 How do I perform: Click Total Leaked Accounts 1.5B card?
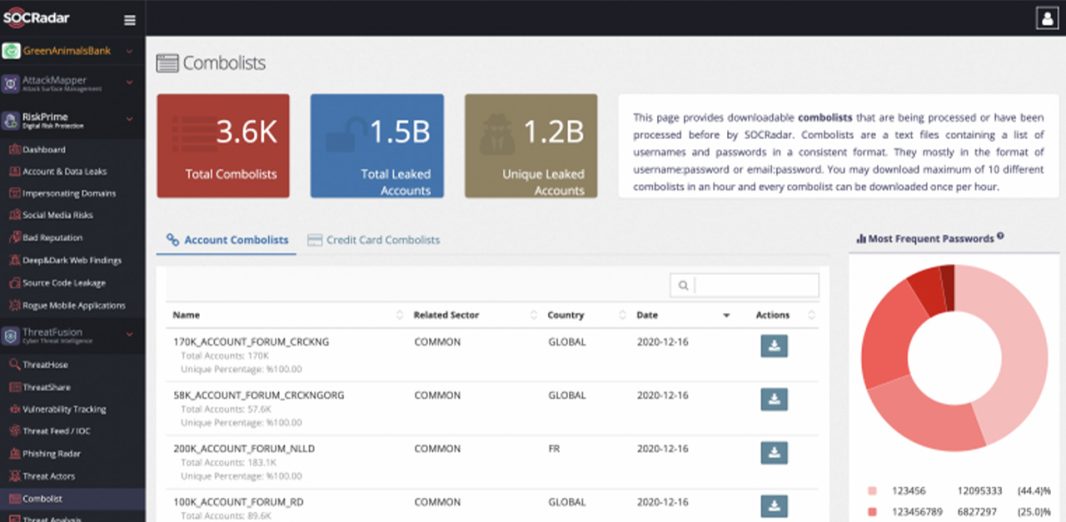coord(377,146)
